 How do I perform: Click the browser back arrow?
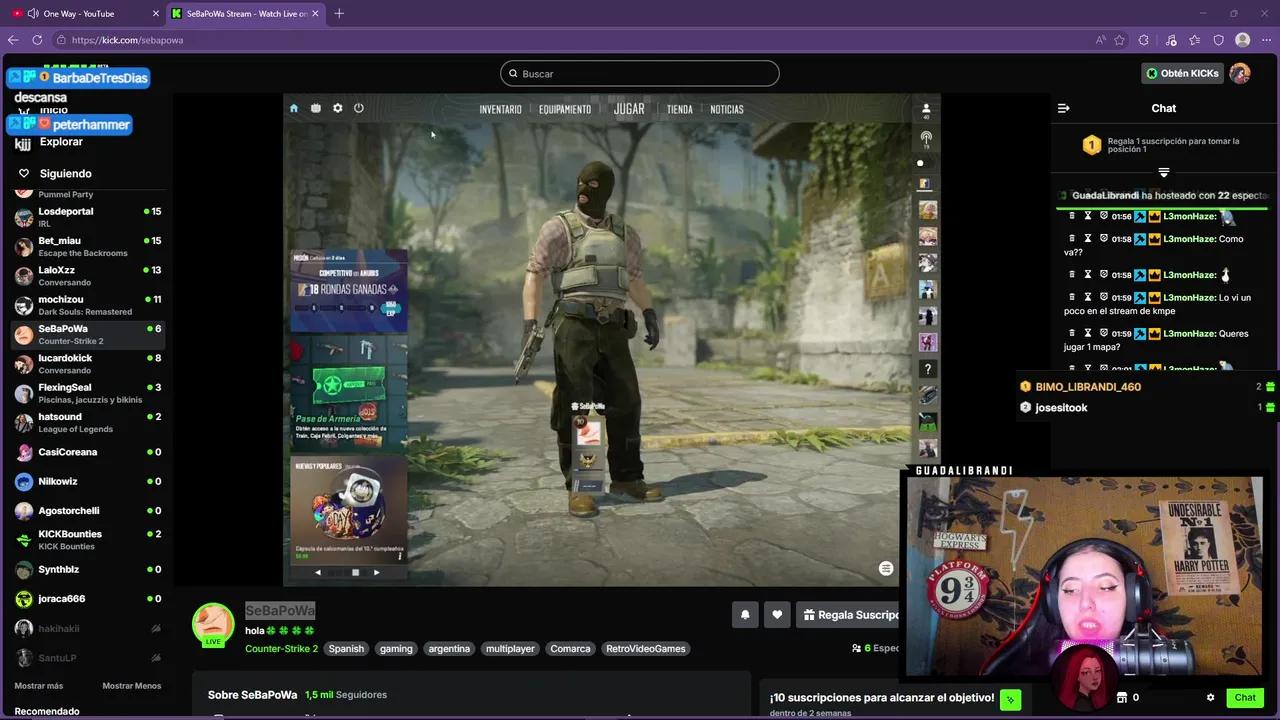13,40
